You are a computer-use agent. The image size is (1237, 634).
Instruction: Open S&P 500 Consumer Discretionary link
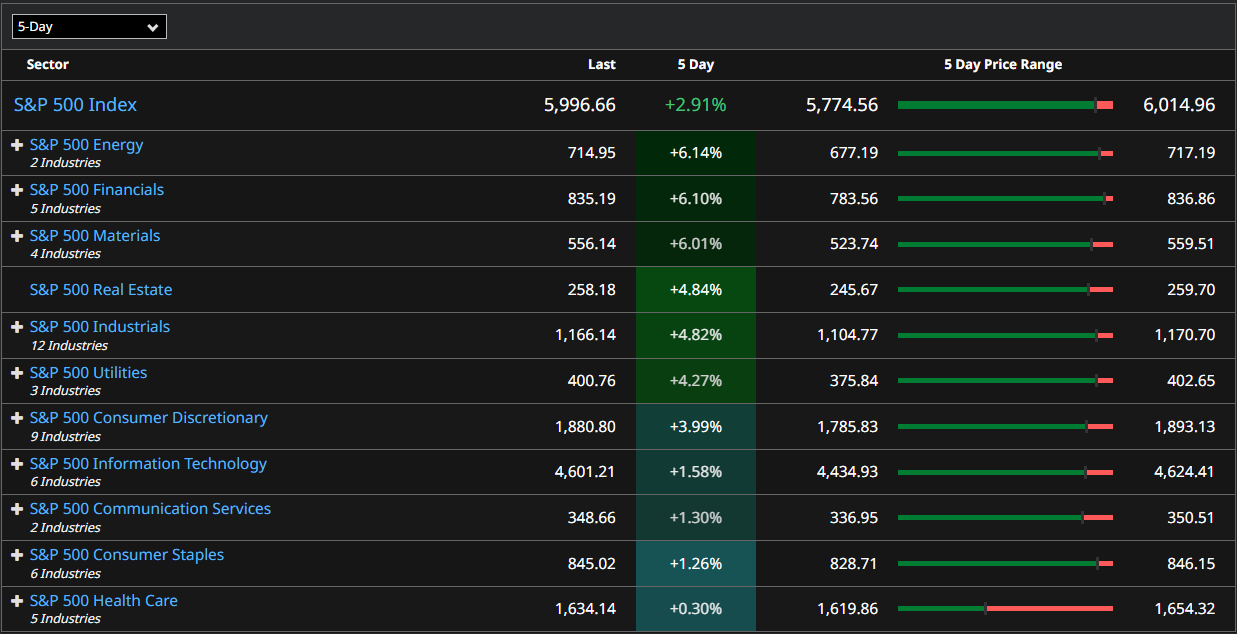[x=149, y=418]
